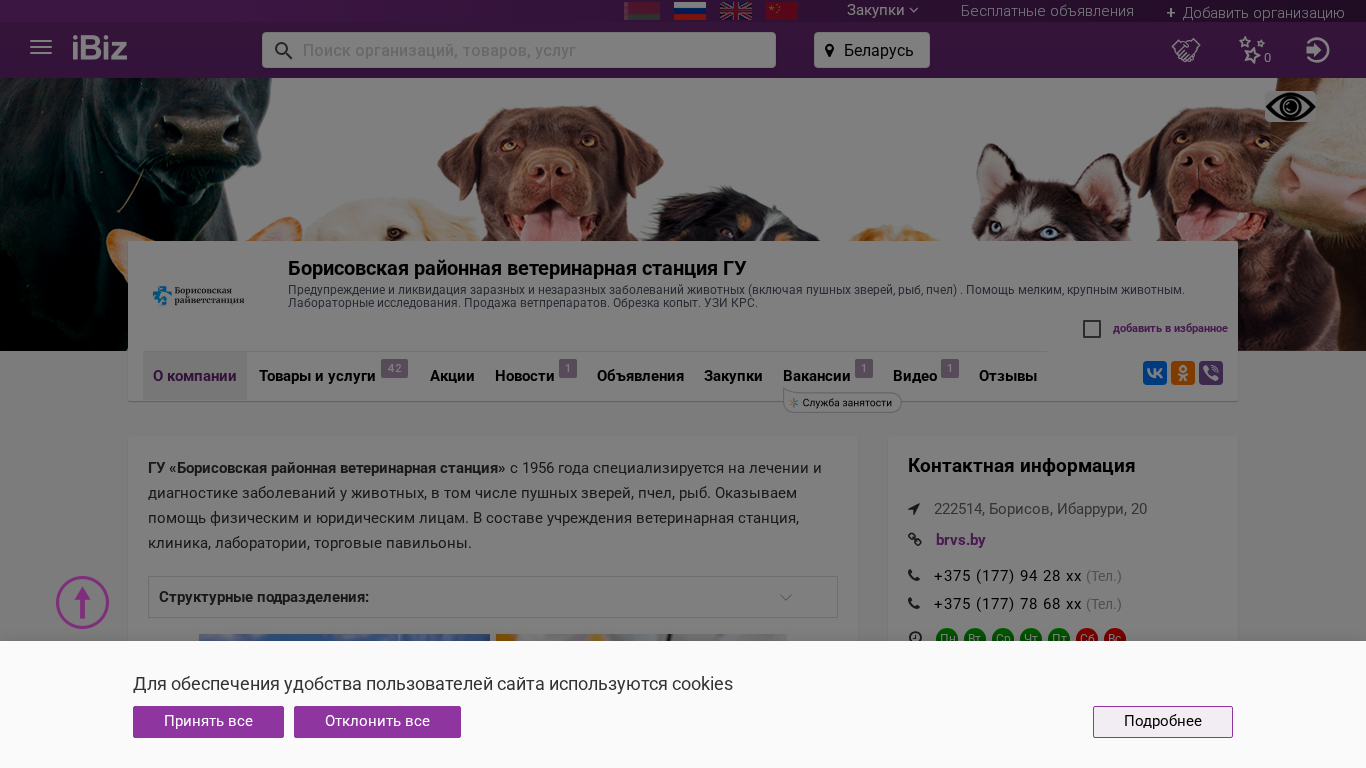Screen dimensions: 1366x768
Task: Open the Вакансии tab
Action: (828, 376)
